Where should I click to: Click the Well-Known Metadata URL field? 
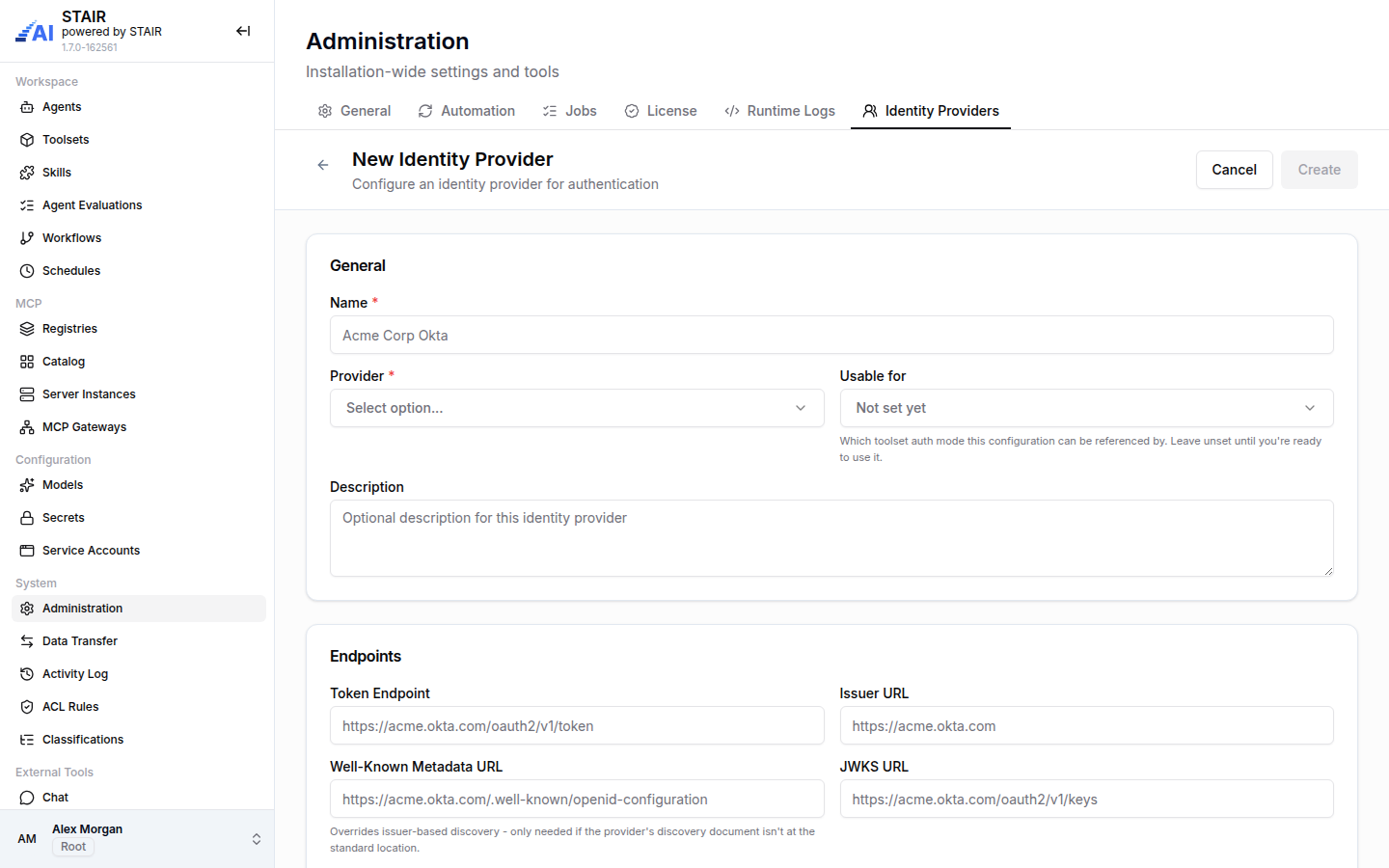tap(577, 799)
